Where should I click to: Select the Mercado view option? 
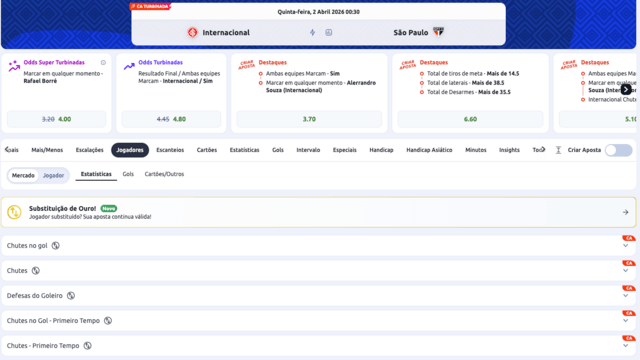coord(23,176)
